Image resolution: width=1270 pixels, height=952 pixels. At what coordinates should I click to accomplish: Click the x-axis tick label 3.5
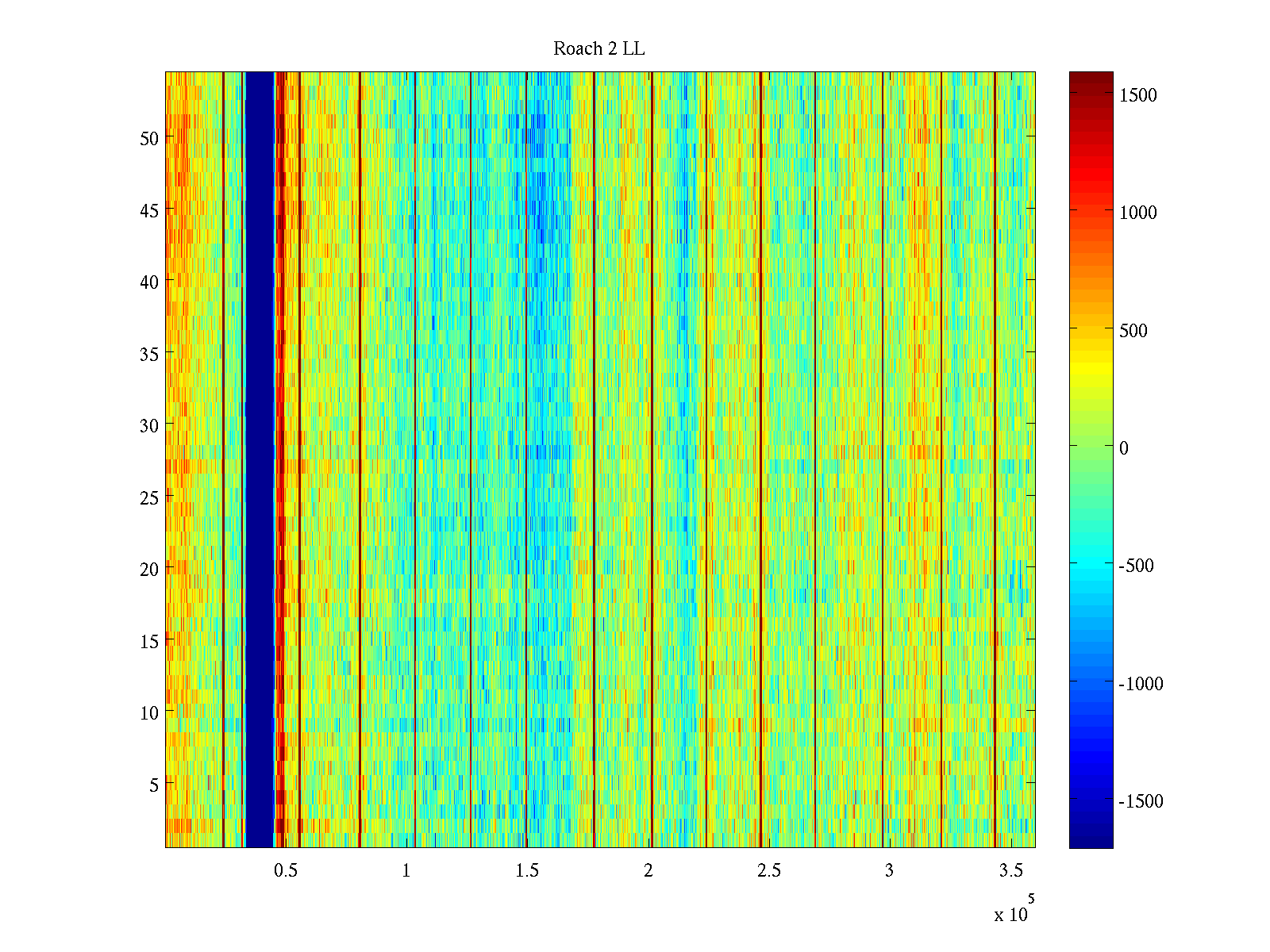click(x=1010, y=871)
